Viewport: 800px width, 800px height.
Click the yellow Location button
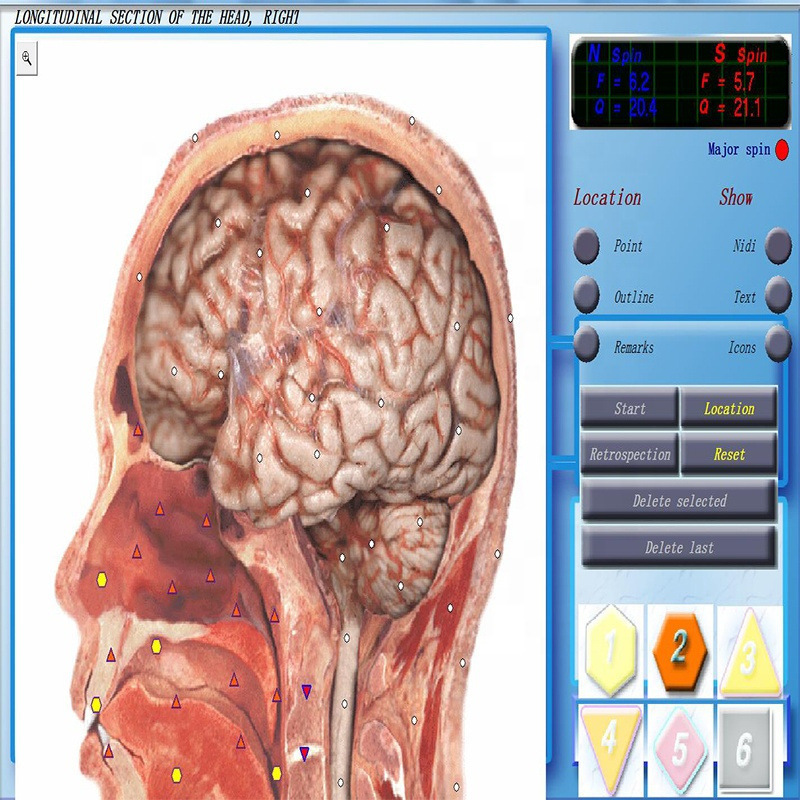click(x=729, y=407)
